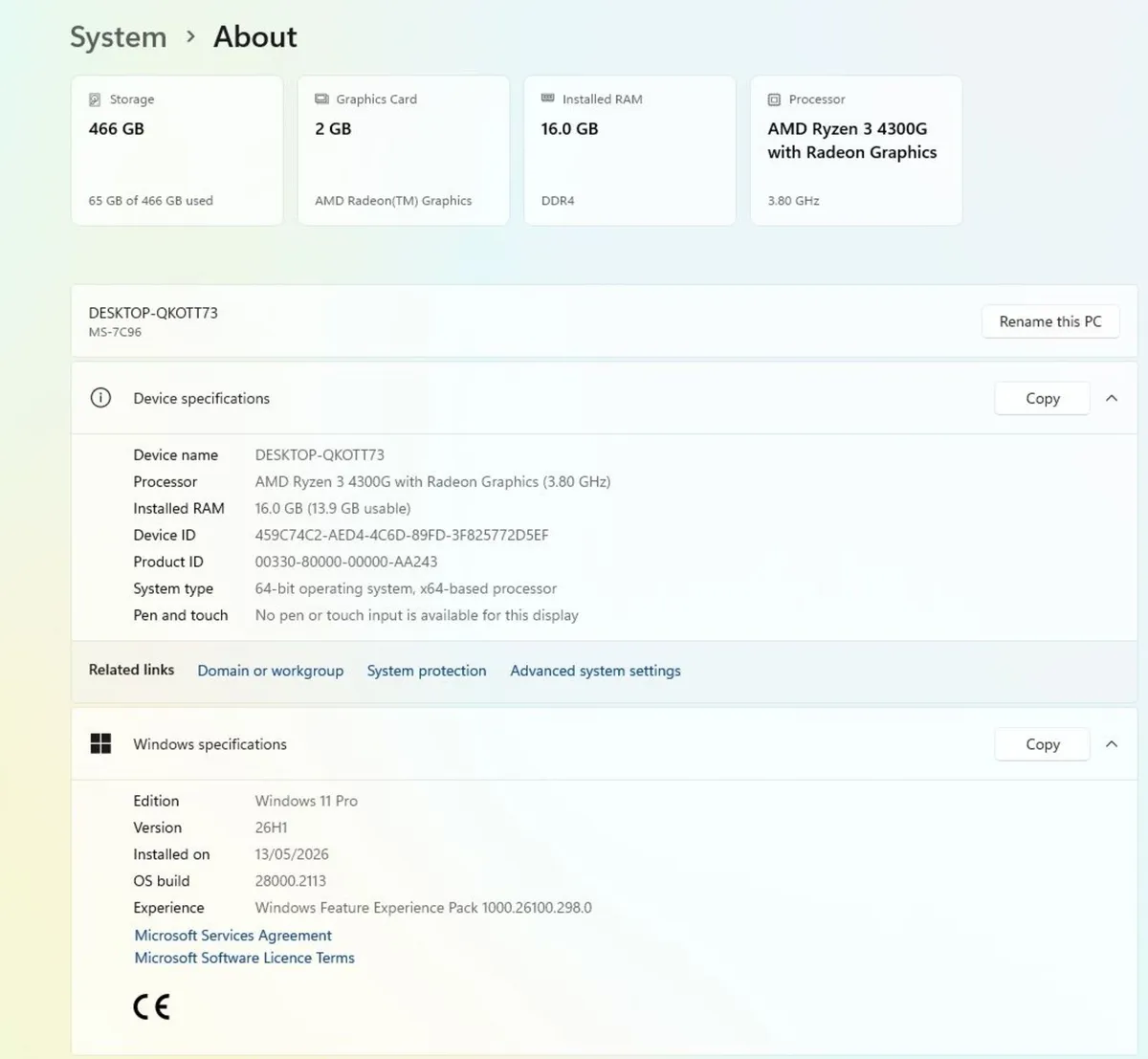This screenshot has width=1148, height=1059.
Task: Click the DDR4 memory type text
Action: point(558,201)
